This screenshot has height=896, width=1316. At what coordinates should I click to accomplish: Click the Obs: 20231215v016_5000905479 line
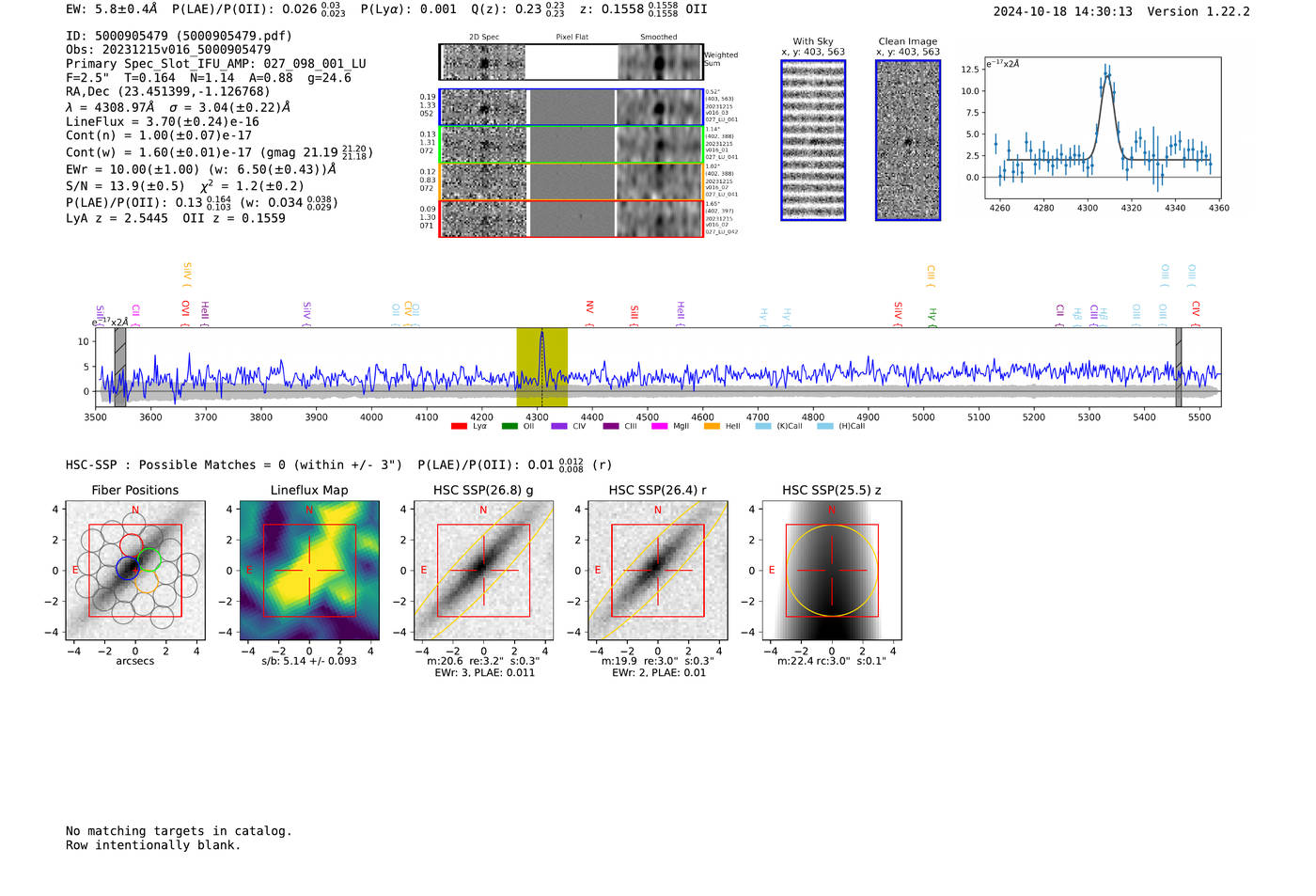pos(168,50)
